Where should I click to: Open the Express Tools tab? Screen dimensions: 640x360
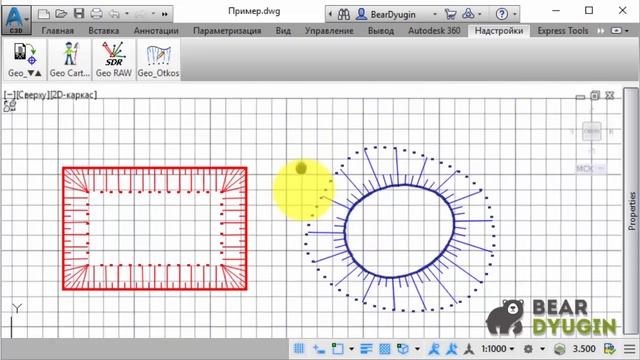coord(562,31)
